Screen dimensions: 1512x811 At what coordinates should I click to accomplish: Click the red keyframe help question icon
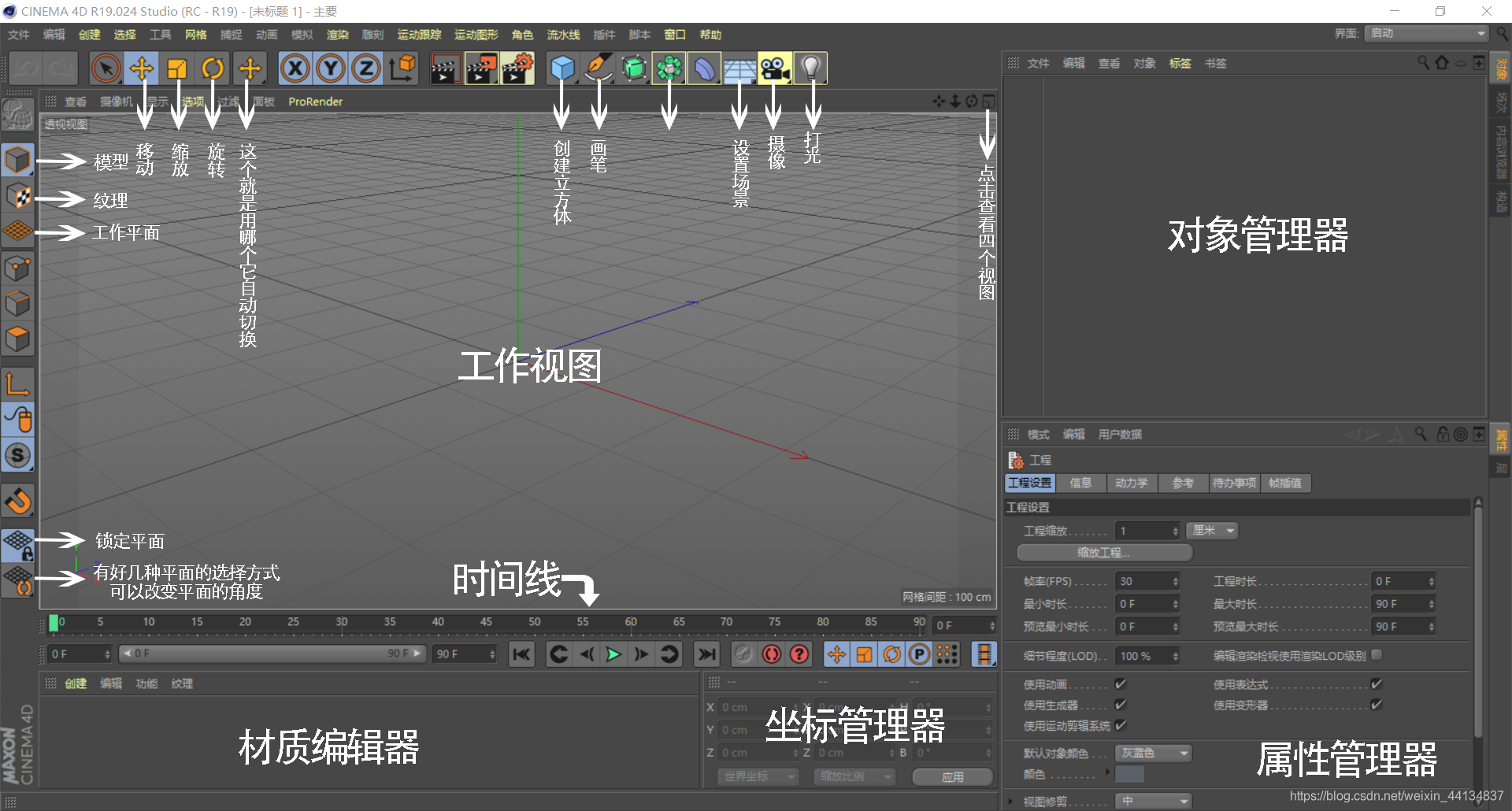(x=799, y=654)
